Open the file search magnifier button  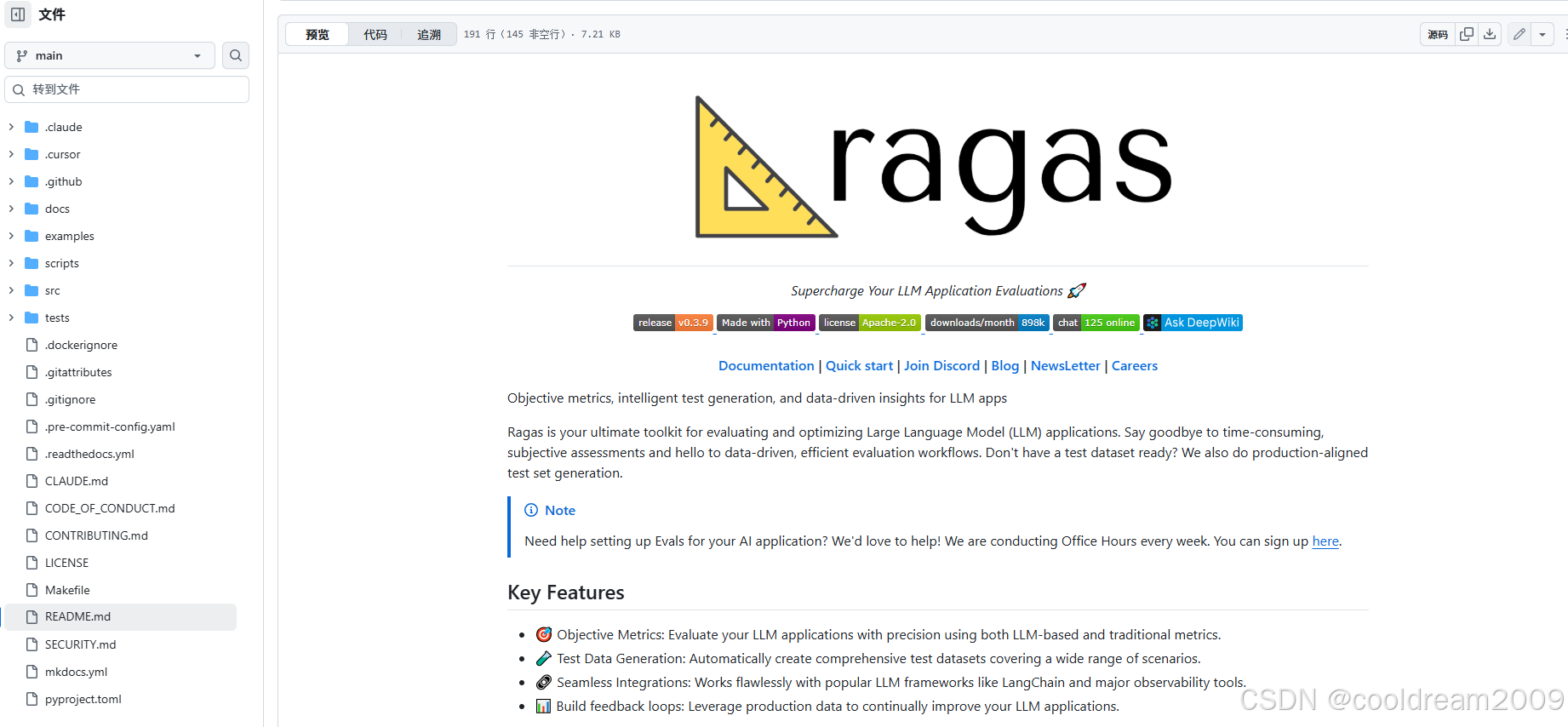pos(236,55)
